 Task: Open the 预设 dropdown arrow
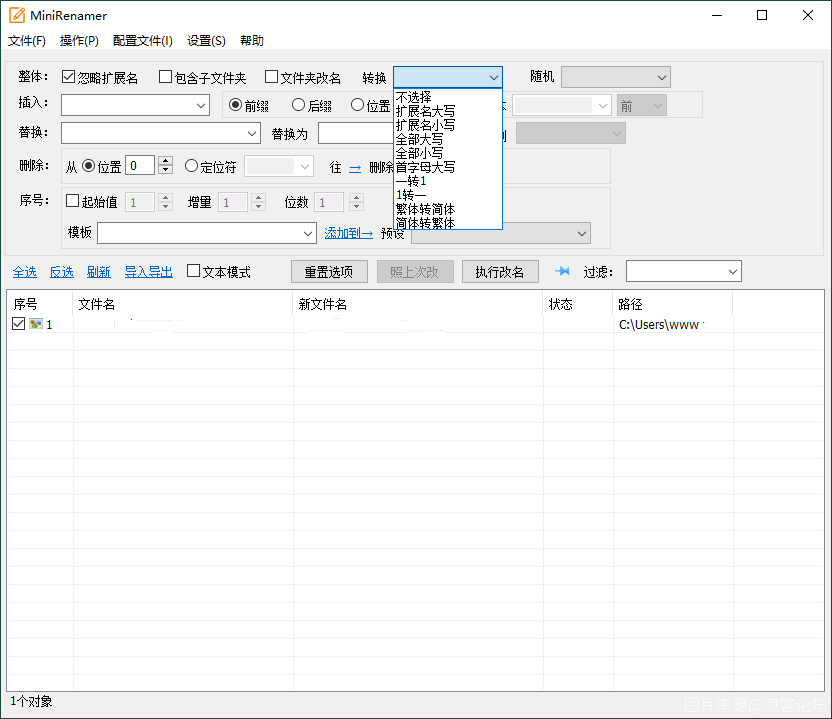click(582, 233)
